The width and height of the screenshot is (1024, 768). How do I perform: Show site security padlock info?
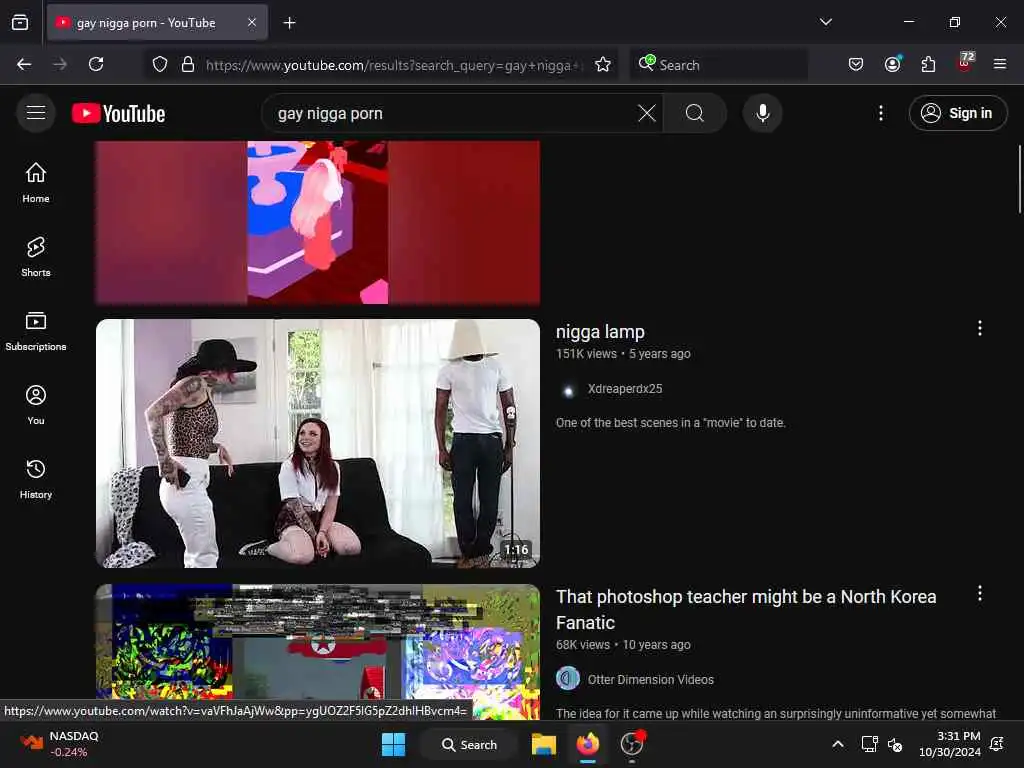click(x=188, y=64)
